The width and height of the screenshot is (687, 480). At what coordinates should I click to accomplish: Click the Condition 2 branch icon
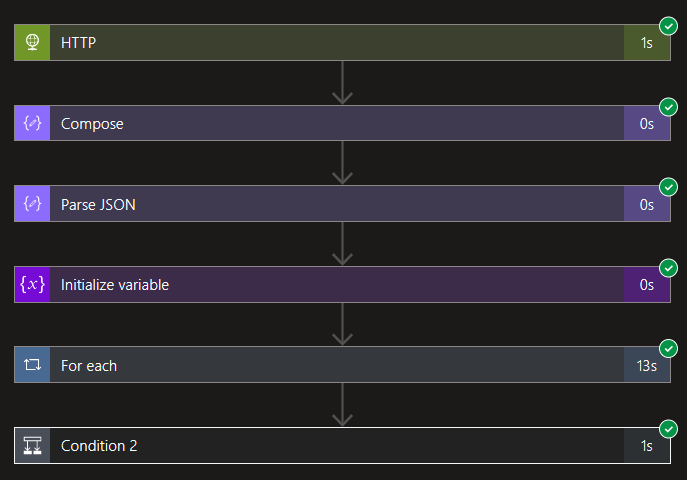pos(32,445)
